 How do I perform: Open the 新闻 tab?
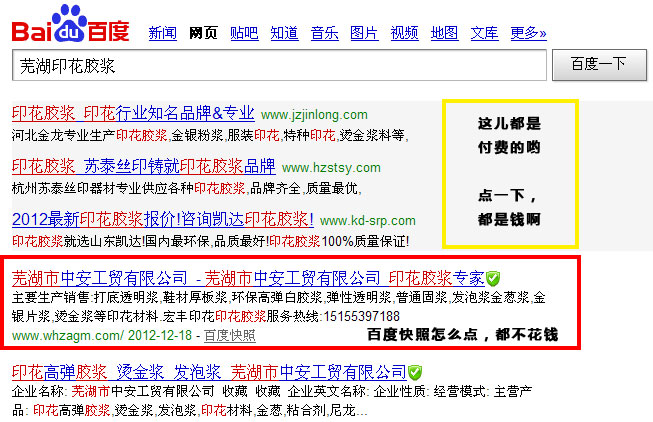click(162, 33)
